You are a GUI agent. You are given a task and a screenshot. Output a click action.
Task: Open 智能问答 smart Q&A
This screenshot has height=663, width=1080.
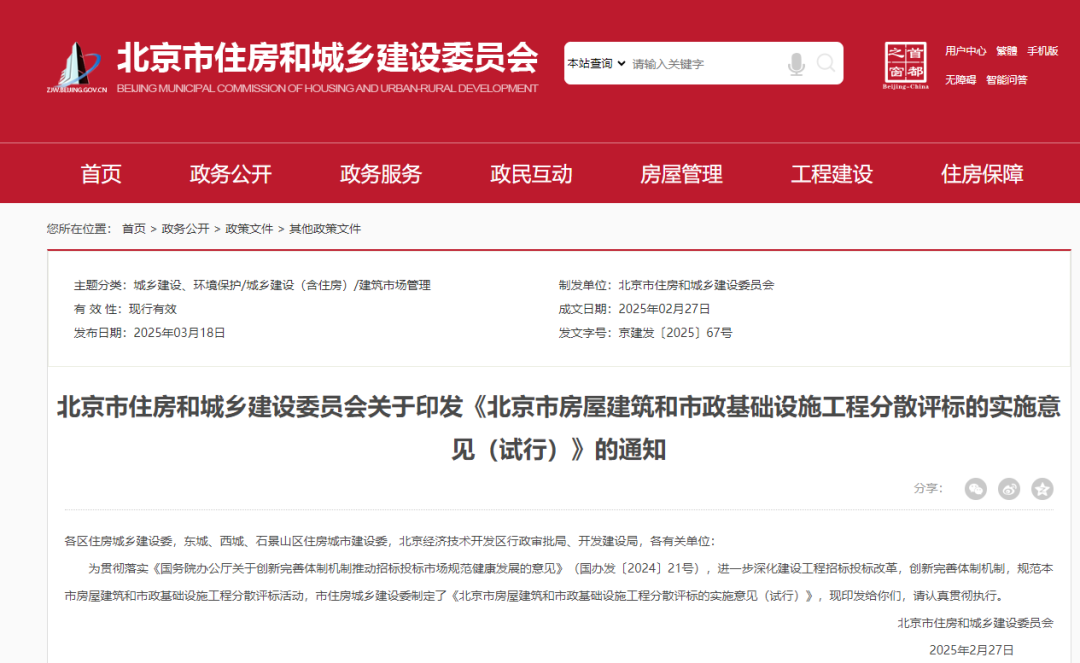[x=1009, y=80]
